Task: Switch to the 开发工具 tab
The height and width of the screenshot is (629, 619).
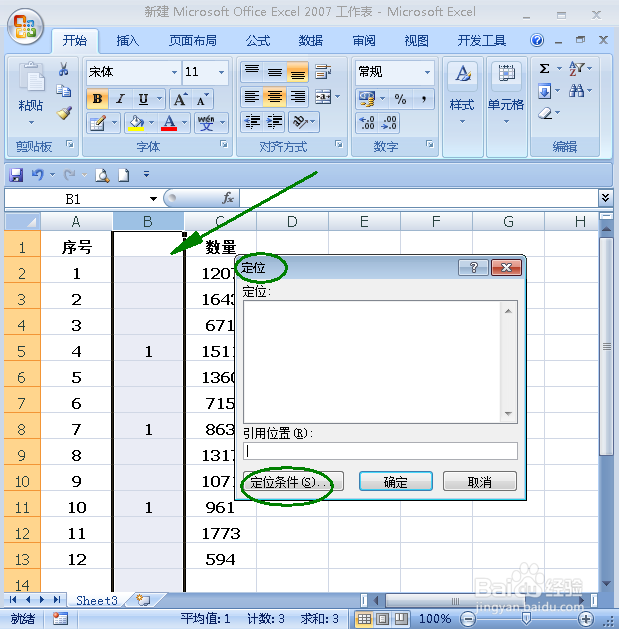Action: click(481, 41)
